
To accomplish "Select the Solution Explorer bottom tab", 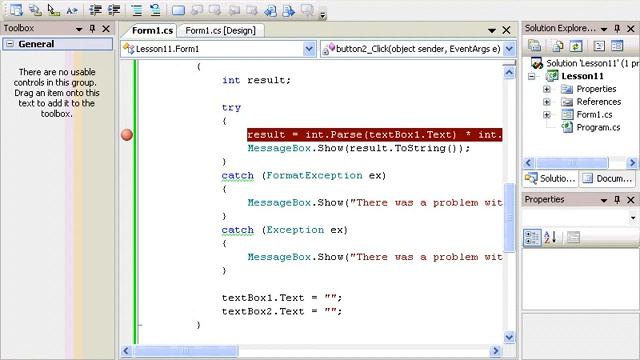I will click(550, 178).
